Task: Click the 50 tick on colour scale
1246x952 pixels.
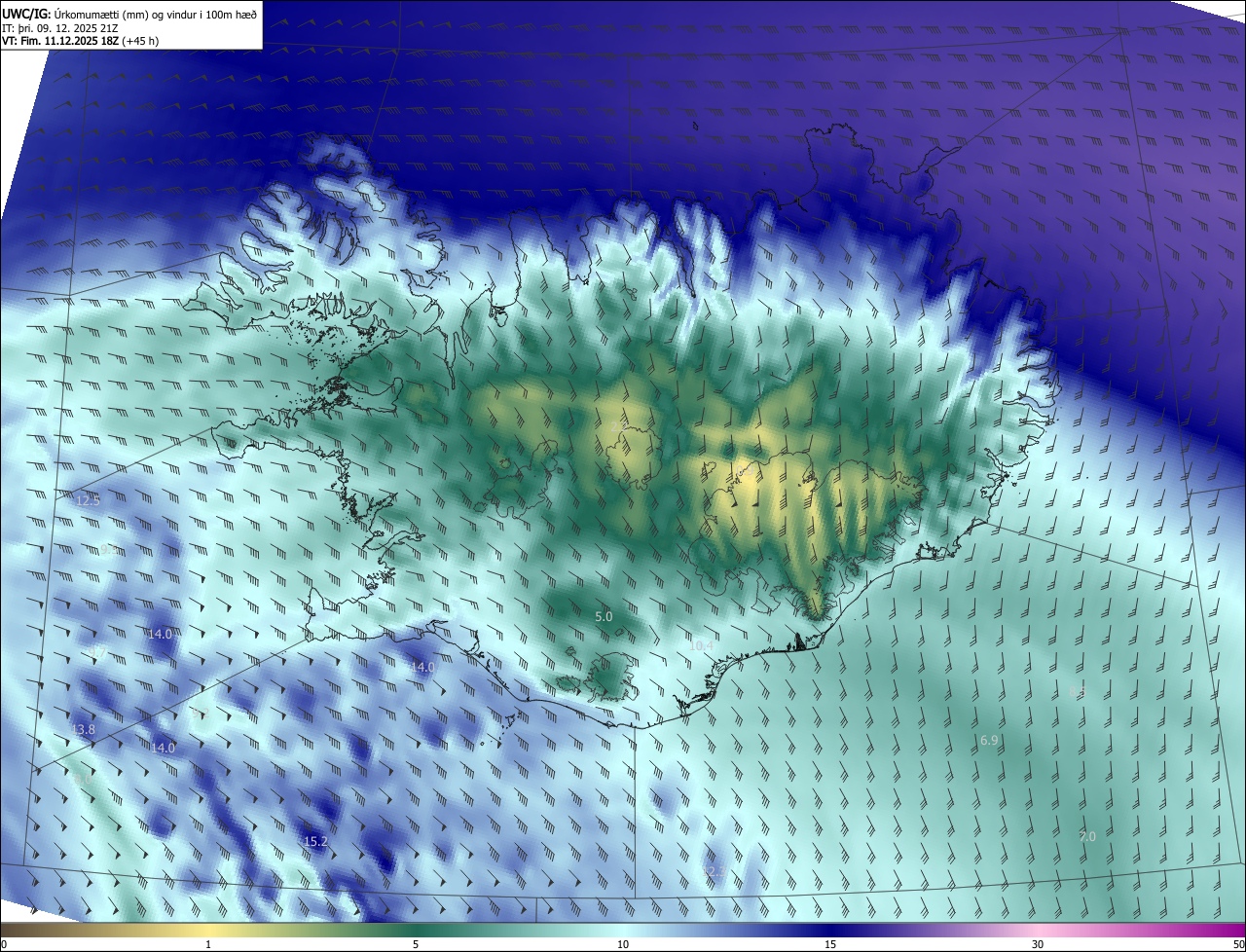Action: pos(1239,944)
